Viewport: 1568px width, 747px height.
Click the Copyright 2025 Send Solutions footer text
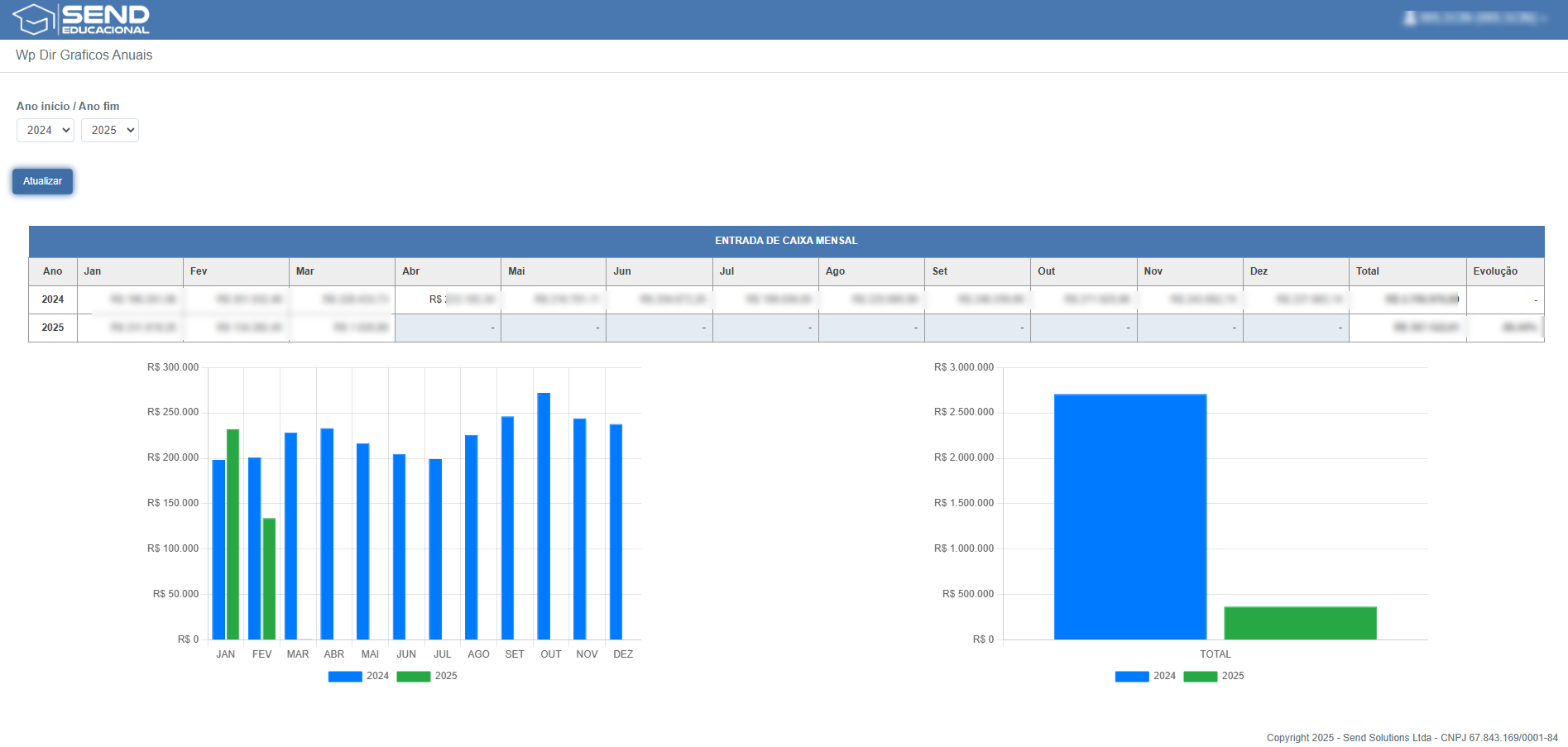(x=1412, y=738)
